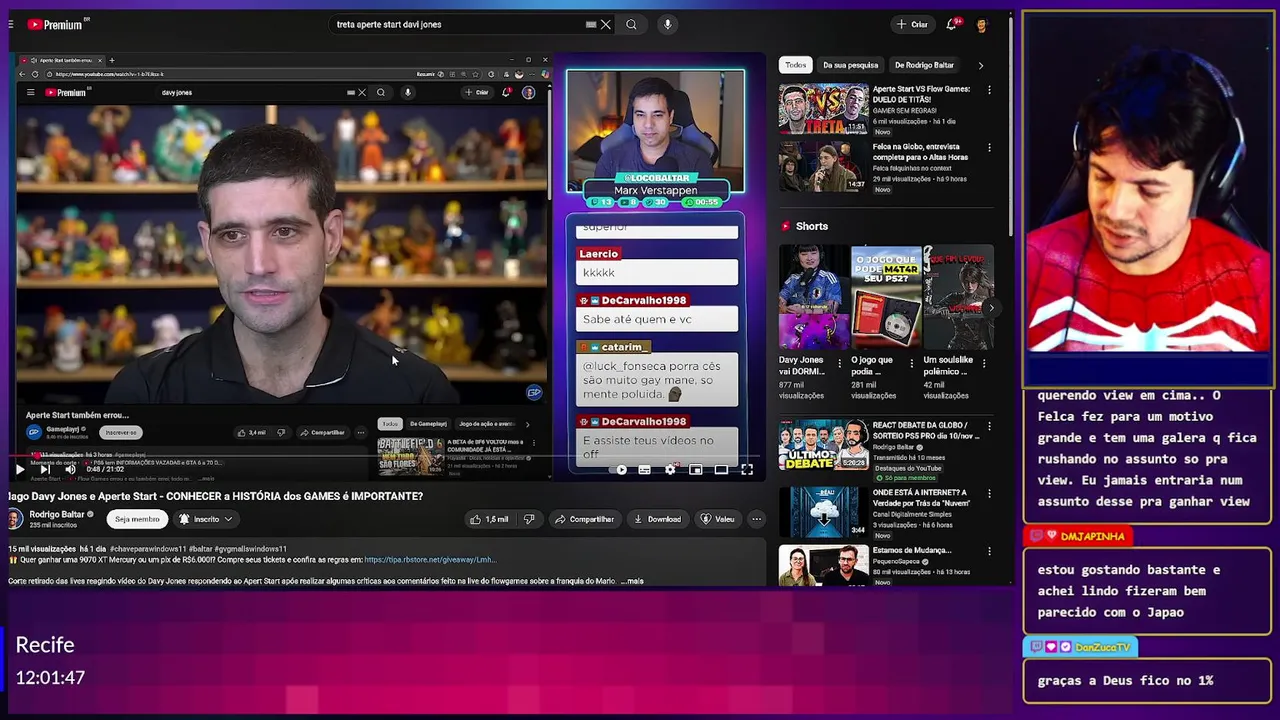
Task: Open the Estamos de Mudança video
Action: click(823, 565)
